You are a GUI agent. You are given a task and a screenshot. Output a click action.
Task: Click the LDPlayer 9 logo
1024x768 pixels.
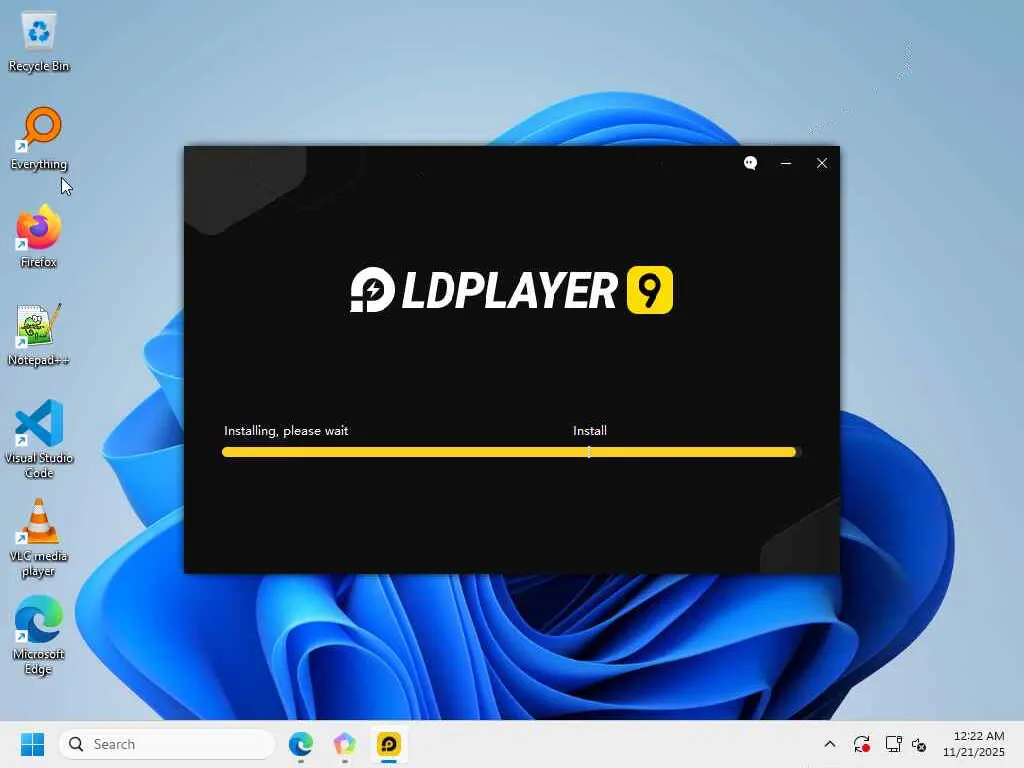(x=511, y=290)
